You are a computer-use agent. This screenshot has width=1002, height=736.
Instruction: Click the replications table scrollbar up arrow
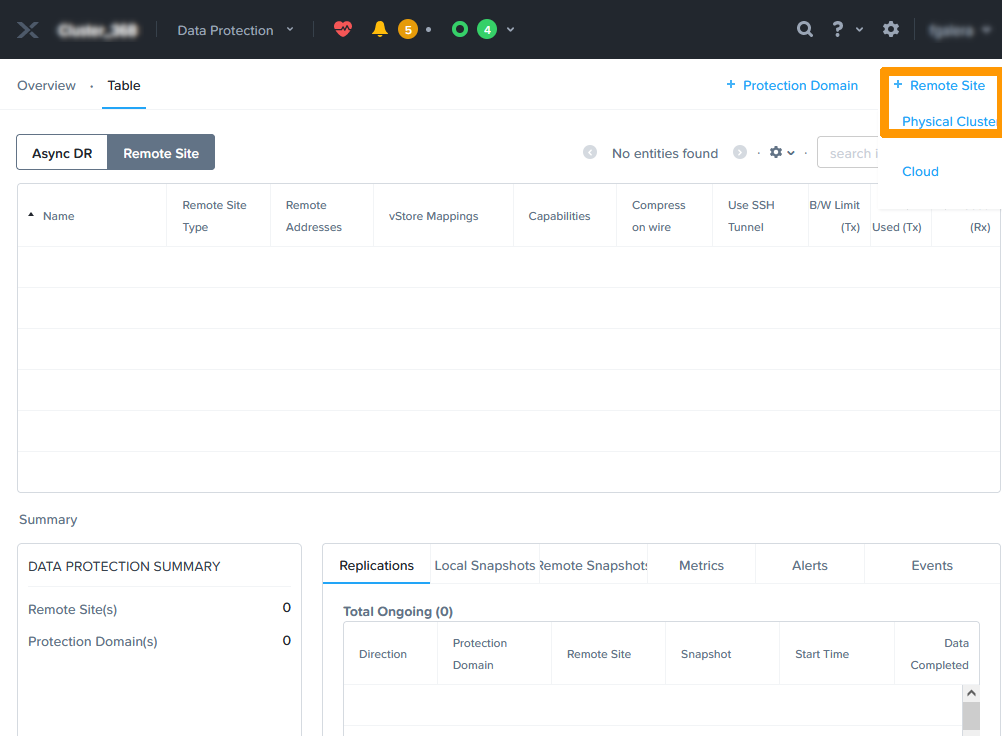[971, 693]
